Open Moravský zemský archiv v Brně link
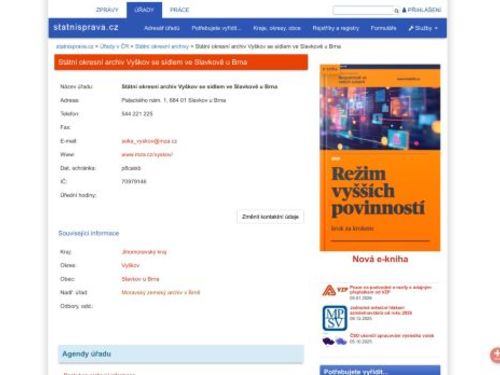The width and height of the screenshot is (500, 375). tap(161, 292)
